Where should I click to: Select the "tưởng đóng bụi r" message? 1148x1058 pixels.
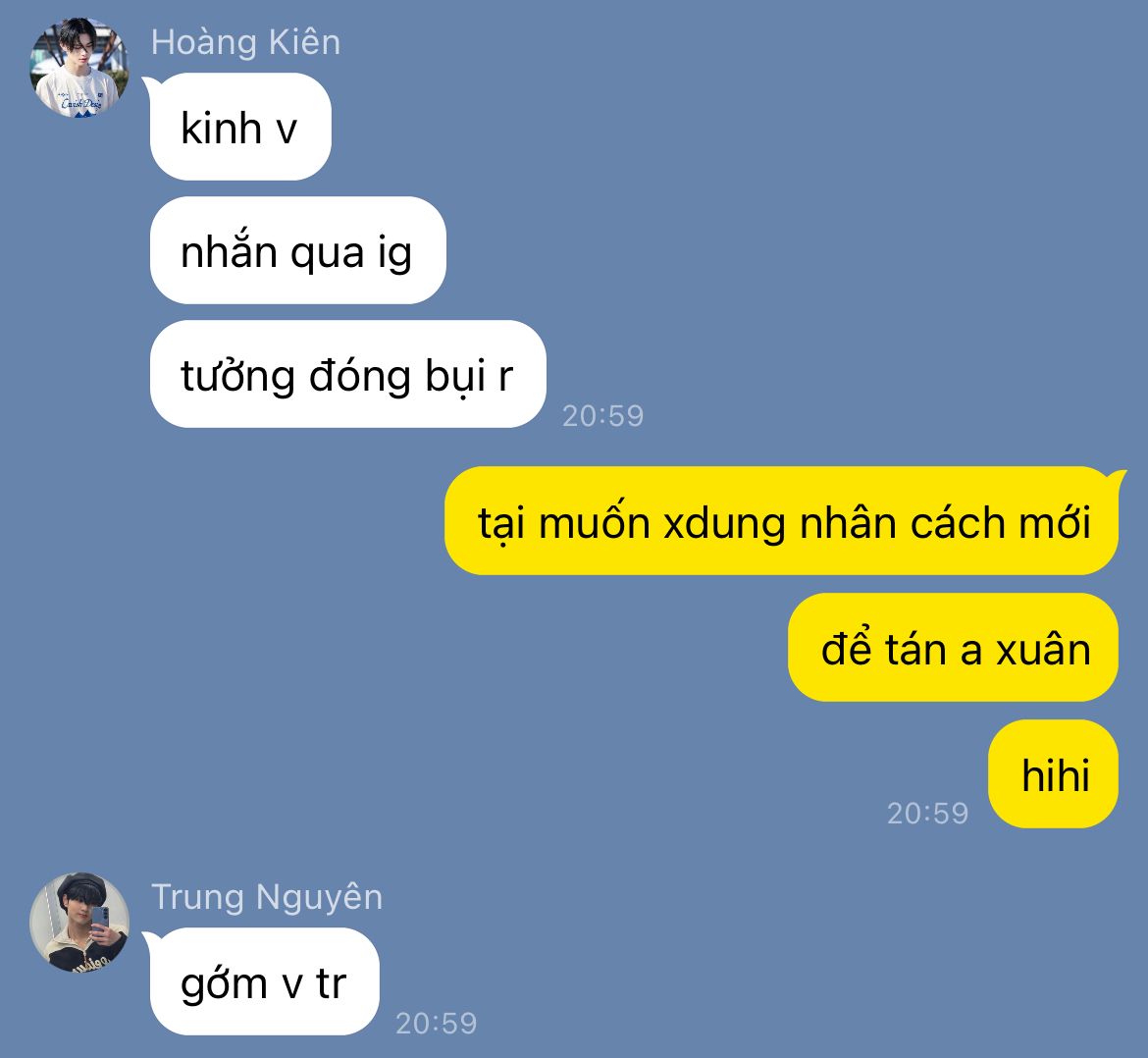[x=347, y=374]
